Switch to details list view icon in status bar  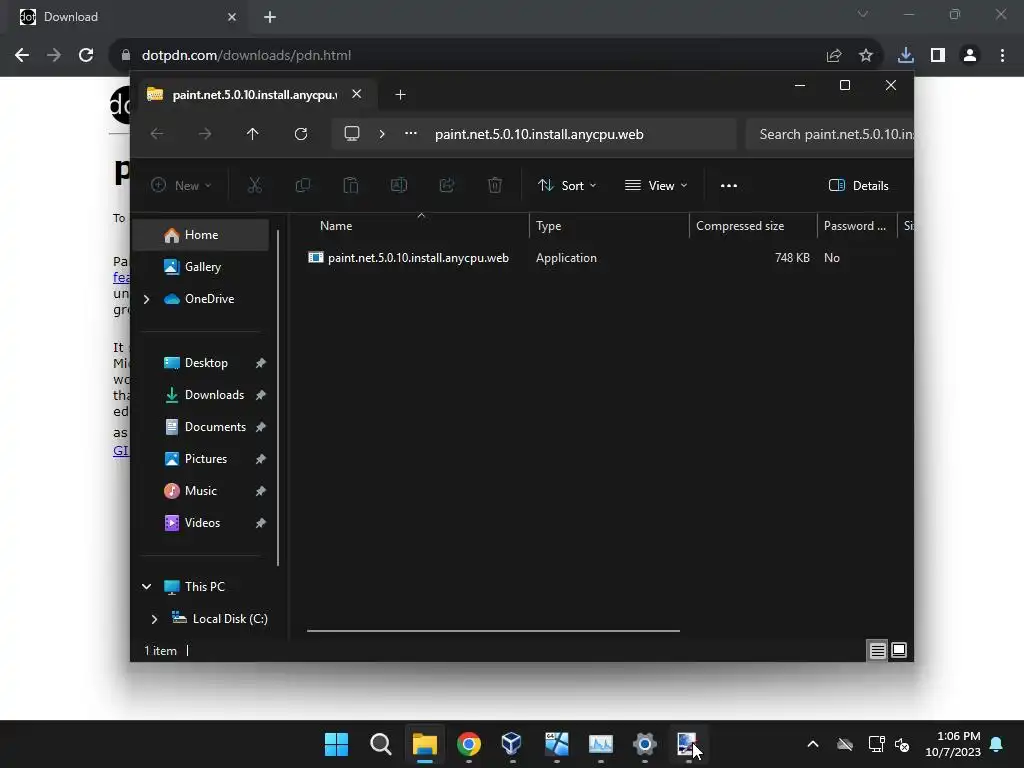click(x=877, y=650)
